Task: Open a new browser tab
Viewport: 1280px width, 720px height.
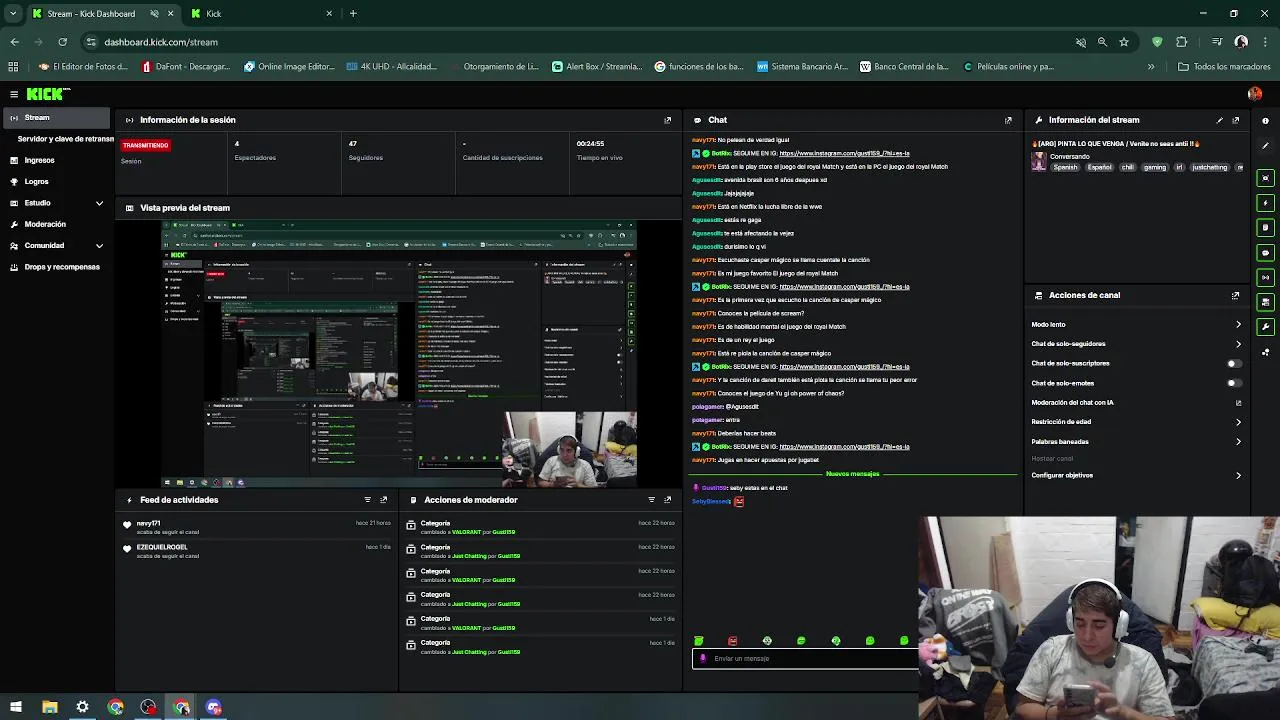Action: (353, 14)
